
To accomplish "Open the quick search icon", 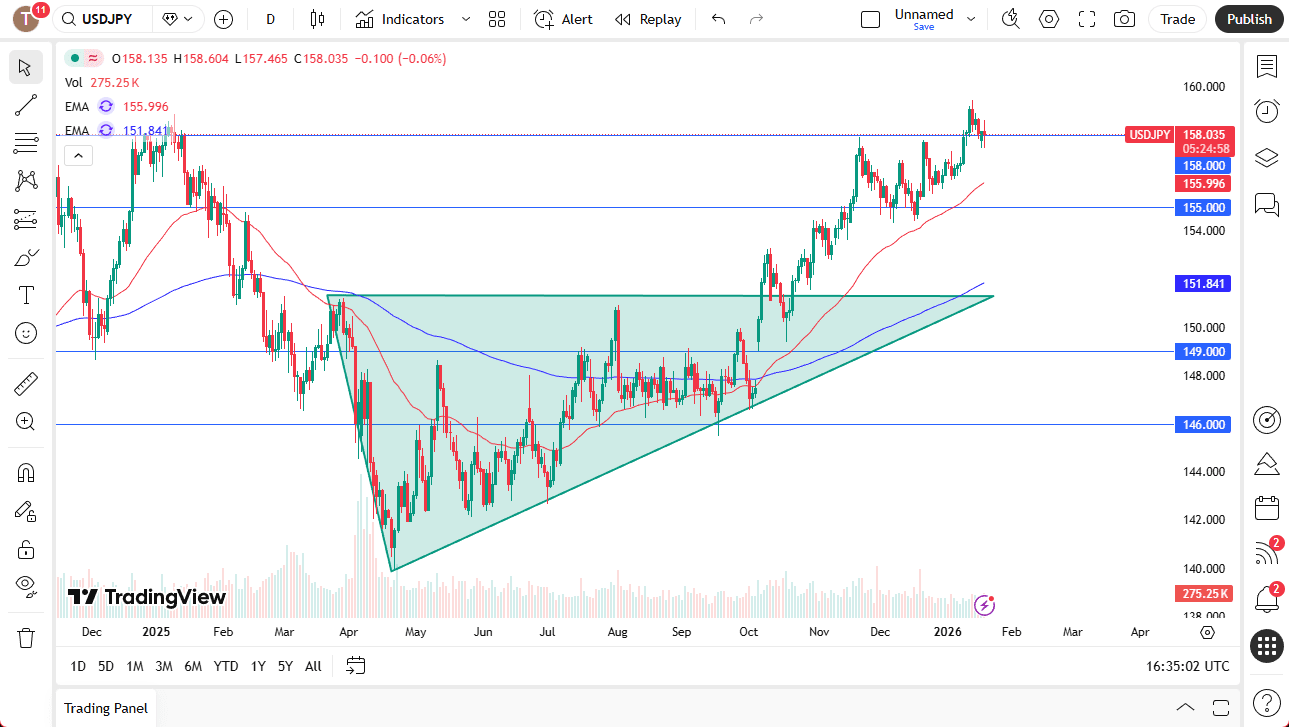I will point(1011,19).
